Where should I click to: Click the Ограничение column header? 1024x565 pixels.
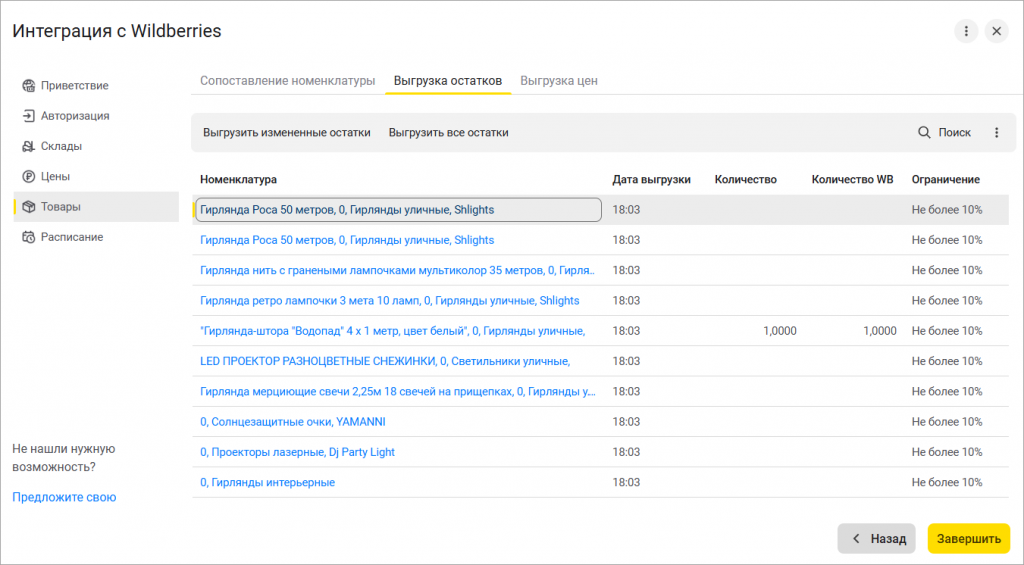[946, 180]
